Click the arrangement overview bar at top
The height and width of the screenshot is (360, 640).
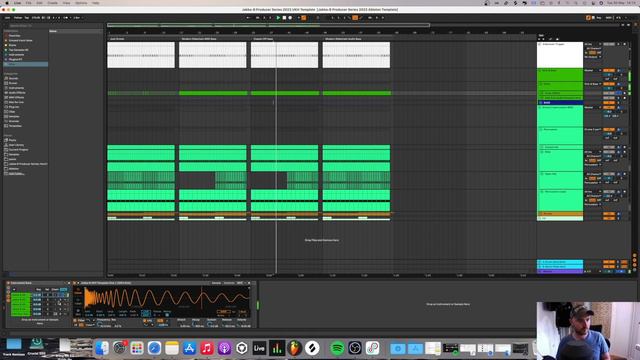tap(268, 25)
